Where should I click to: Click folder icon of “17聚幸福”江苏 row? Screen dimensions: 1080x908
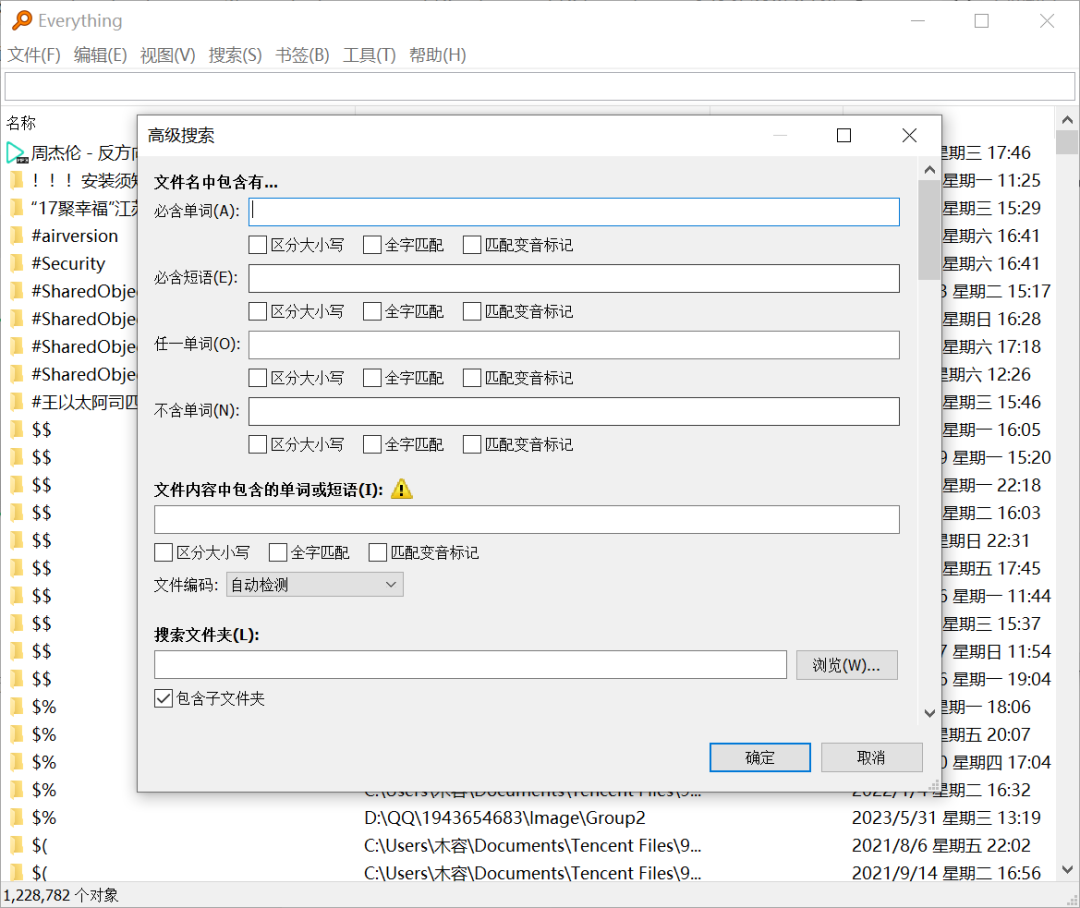(17, 208)
